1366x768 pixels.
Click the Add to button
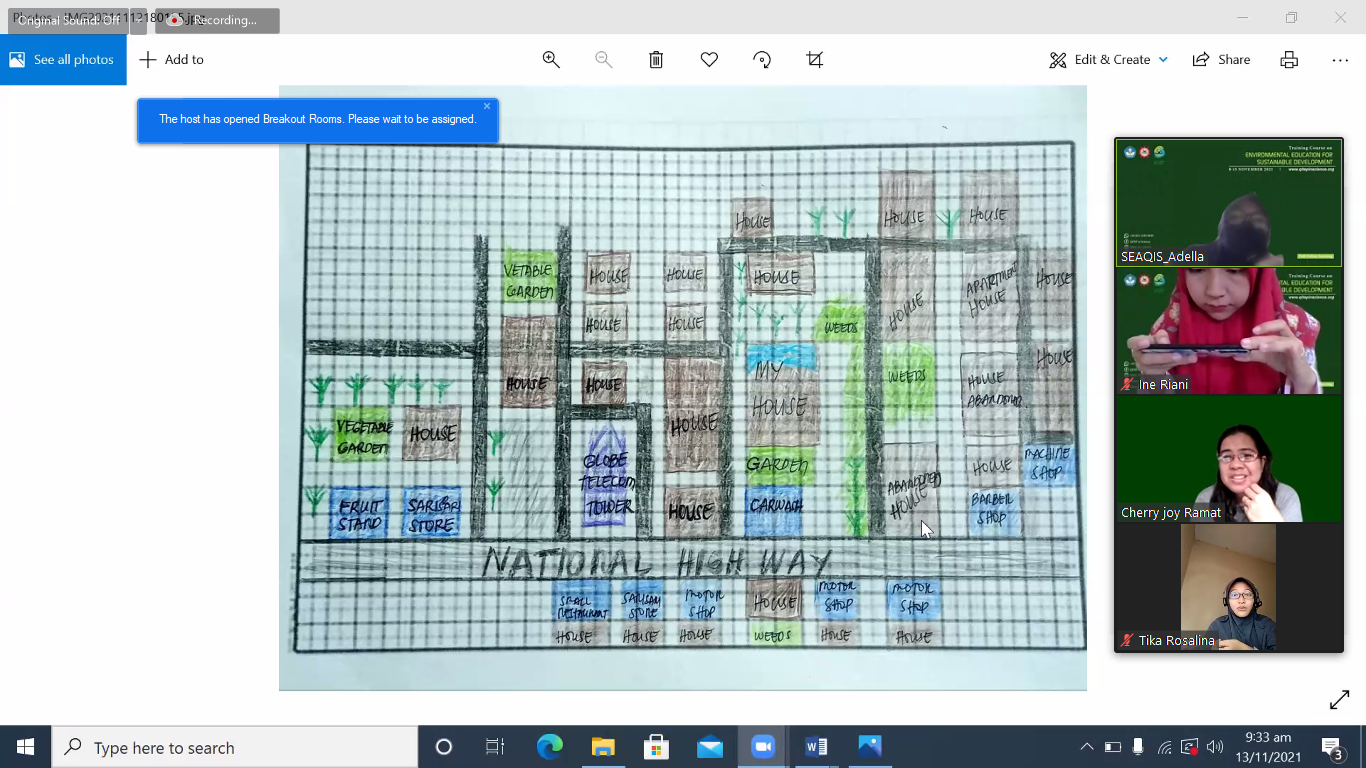[172, 60]
